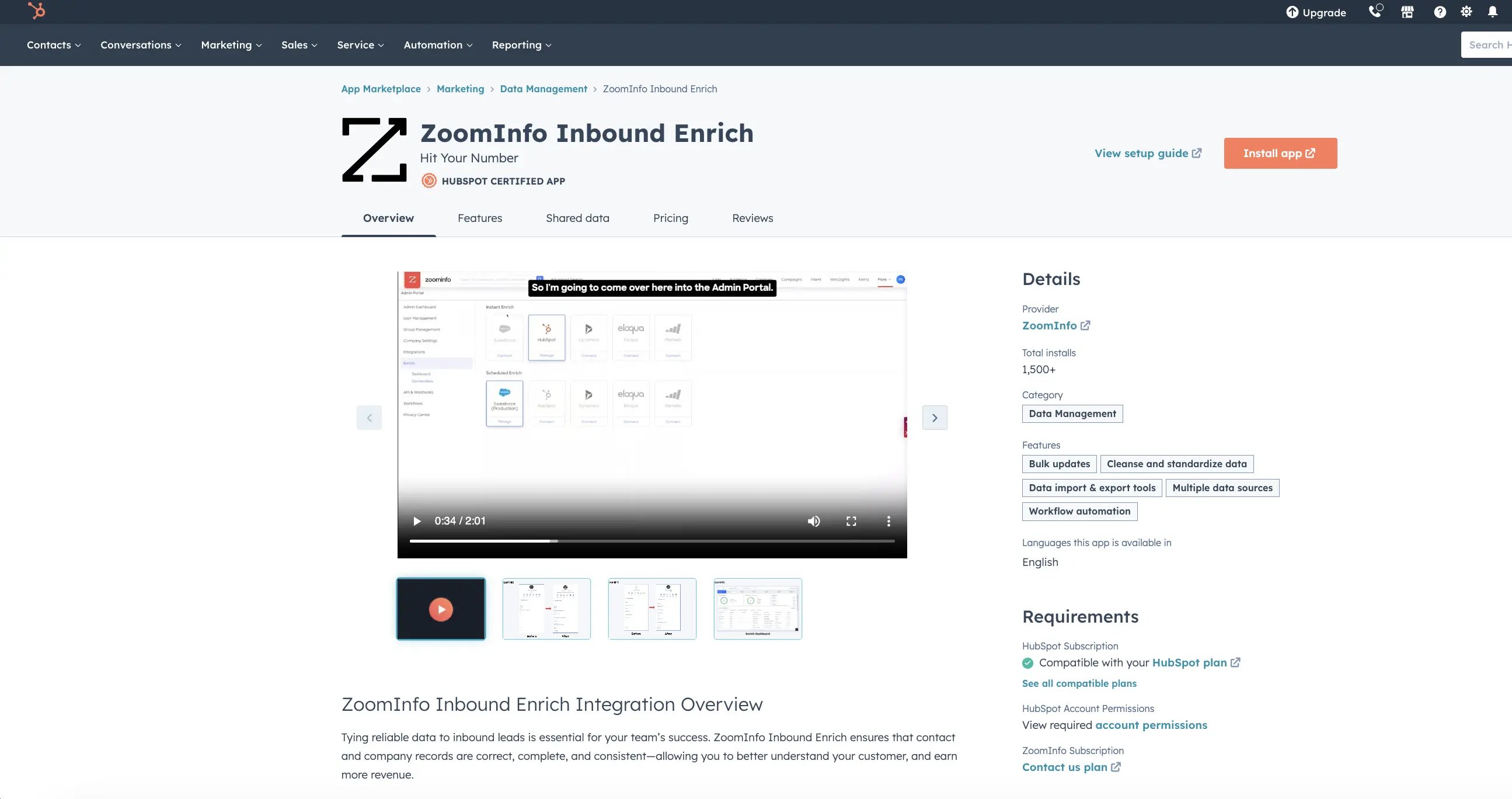Expand the Contacts dropdown menu
Image resolution: width=1512 pixels, height=799 pixels.
(x=53, y=44)
